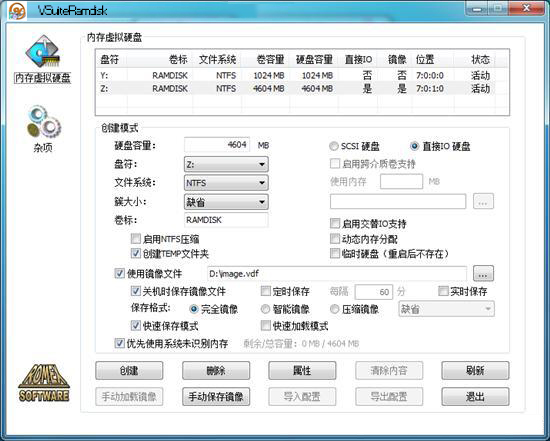Screen dimensions: 550x441
Task: Open the 文件系统 NTFS dropdown
Action: [x=226, y=183]
